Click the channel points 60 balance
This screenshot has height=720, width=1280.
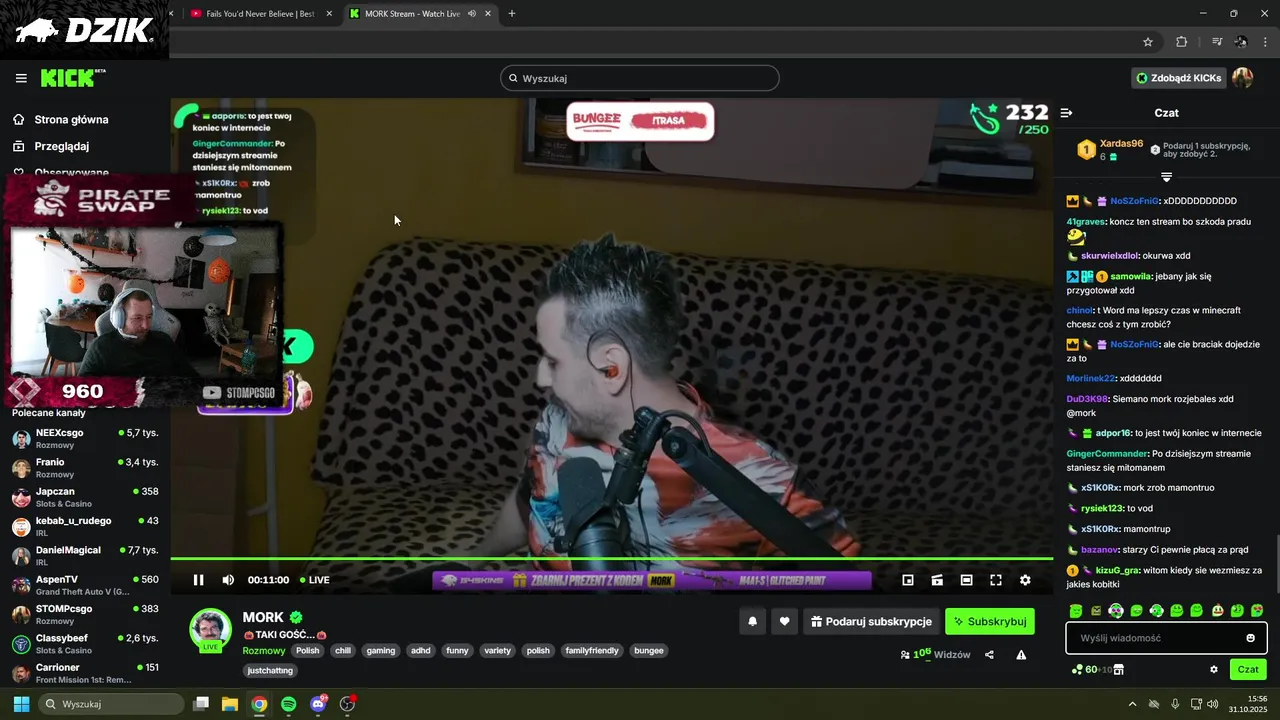[x=1085, y=670]
